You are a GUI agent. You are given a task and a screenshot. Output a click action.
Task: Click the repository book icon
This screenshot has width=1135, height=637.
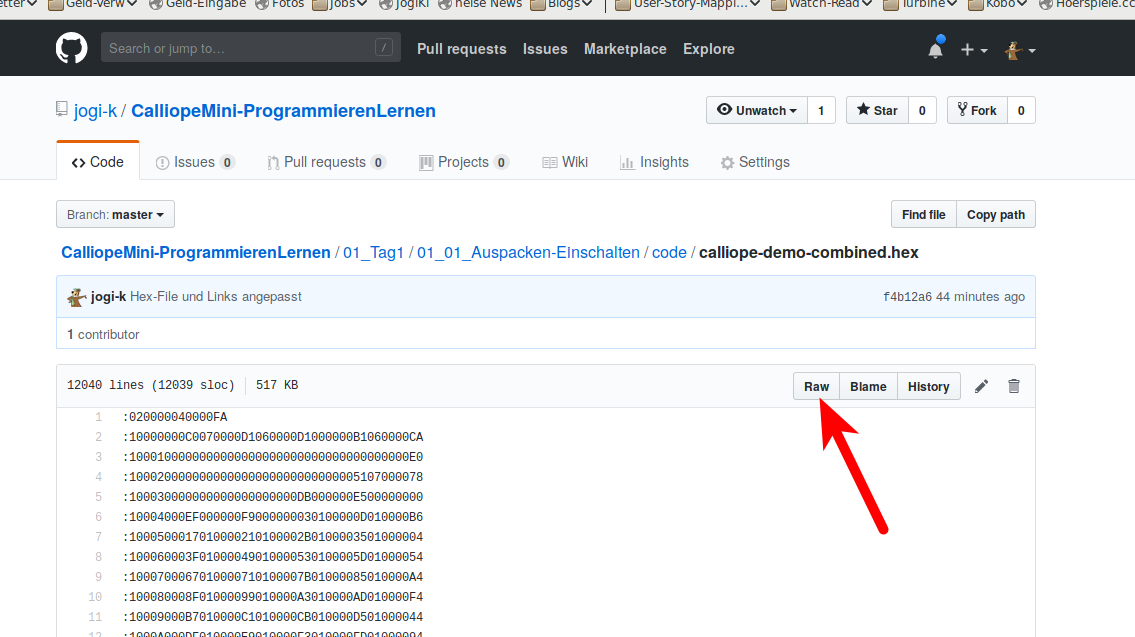click(x=62, y=109)
